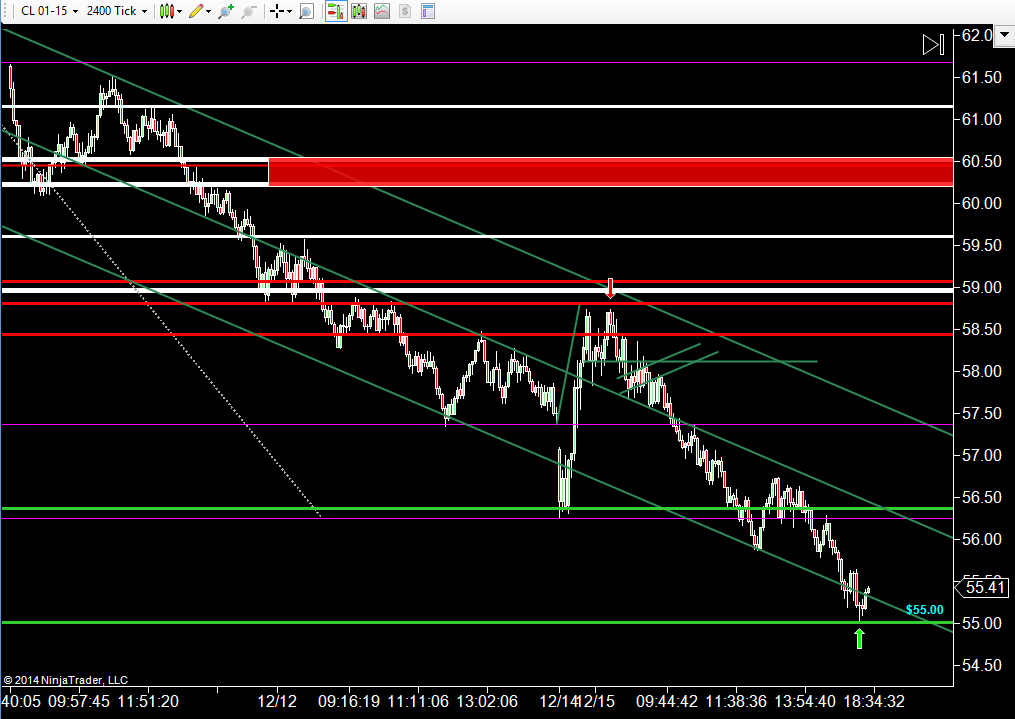Select the pencil drawing tools icon
Image resolution: width=1015 pixels, height=719 pixels.
click(x=196, y=11)
